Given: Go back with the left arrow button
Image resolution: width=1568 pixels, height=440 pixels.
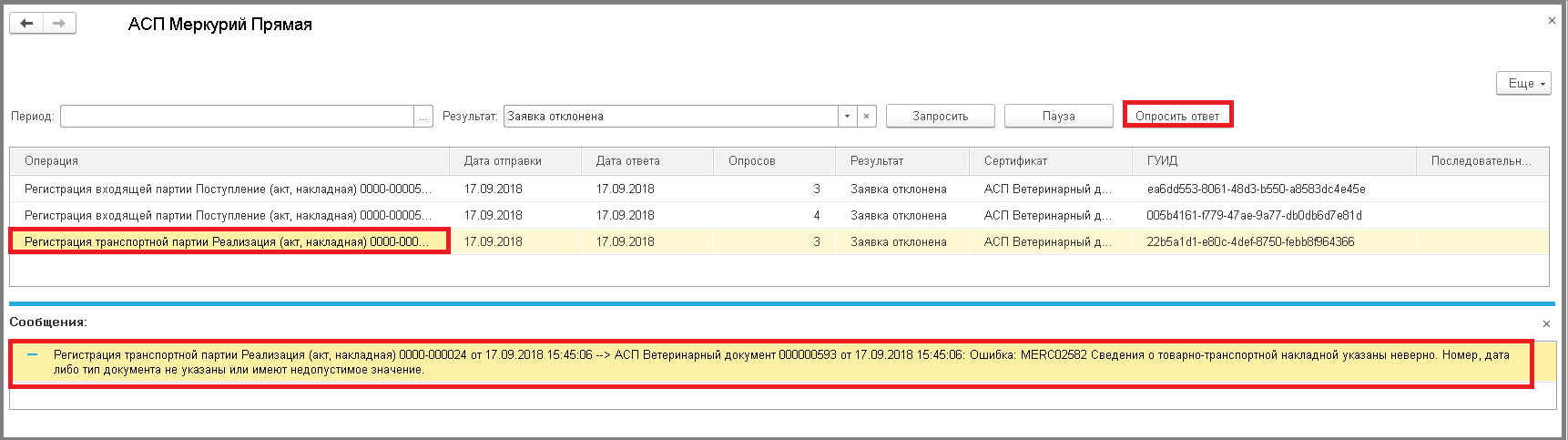Looking at the screenshot, I should pyautogui.click(x=26, y=23).
